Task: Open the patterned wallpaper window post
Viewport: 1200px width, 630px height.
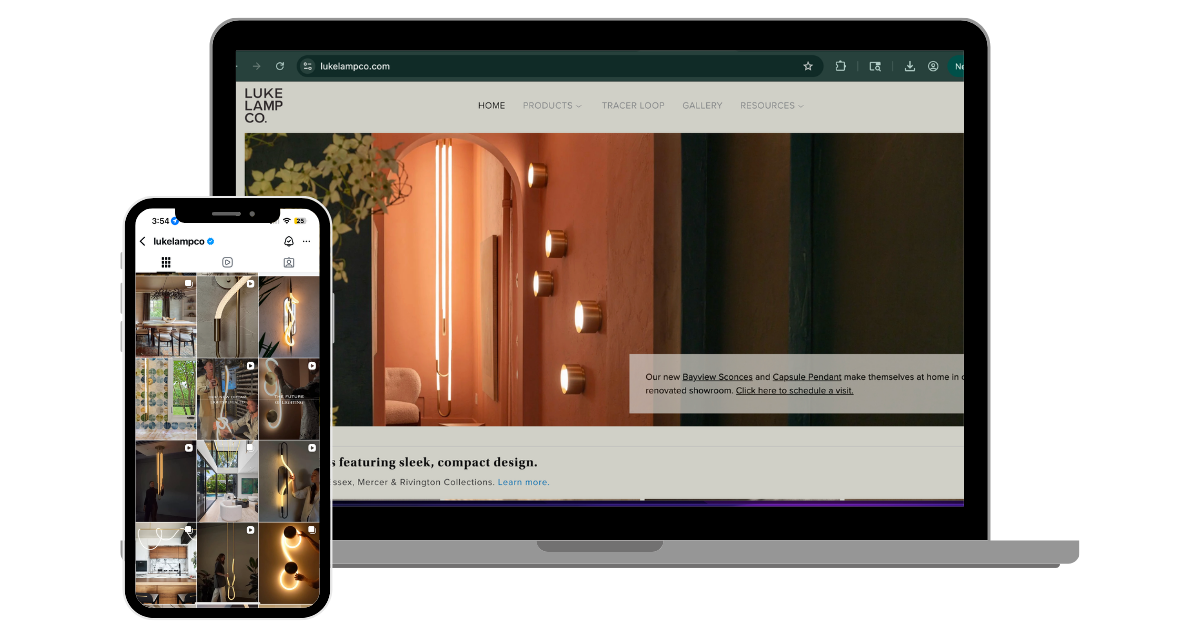Action: pos(166,399)
